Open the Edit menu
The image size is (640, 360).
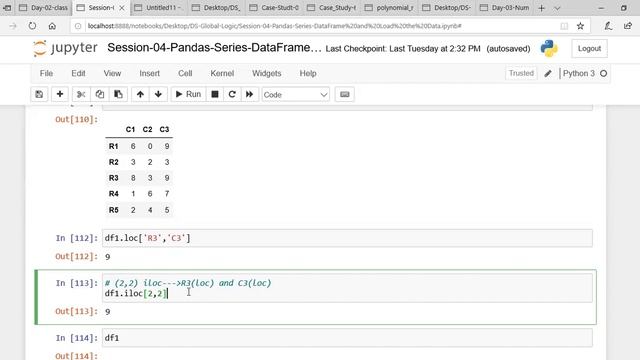coord(78,73)
